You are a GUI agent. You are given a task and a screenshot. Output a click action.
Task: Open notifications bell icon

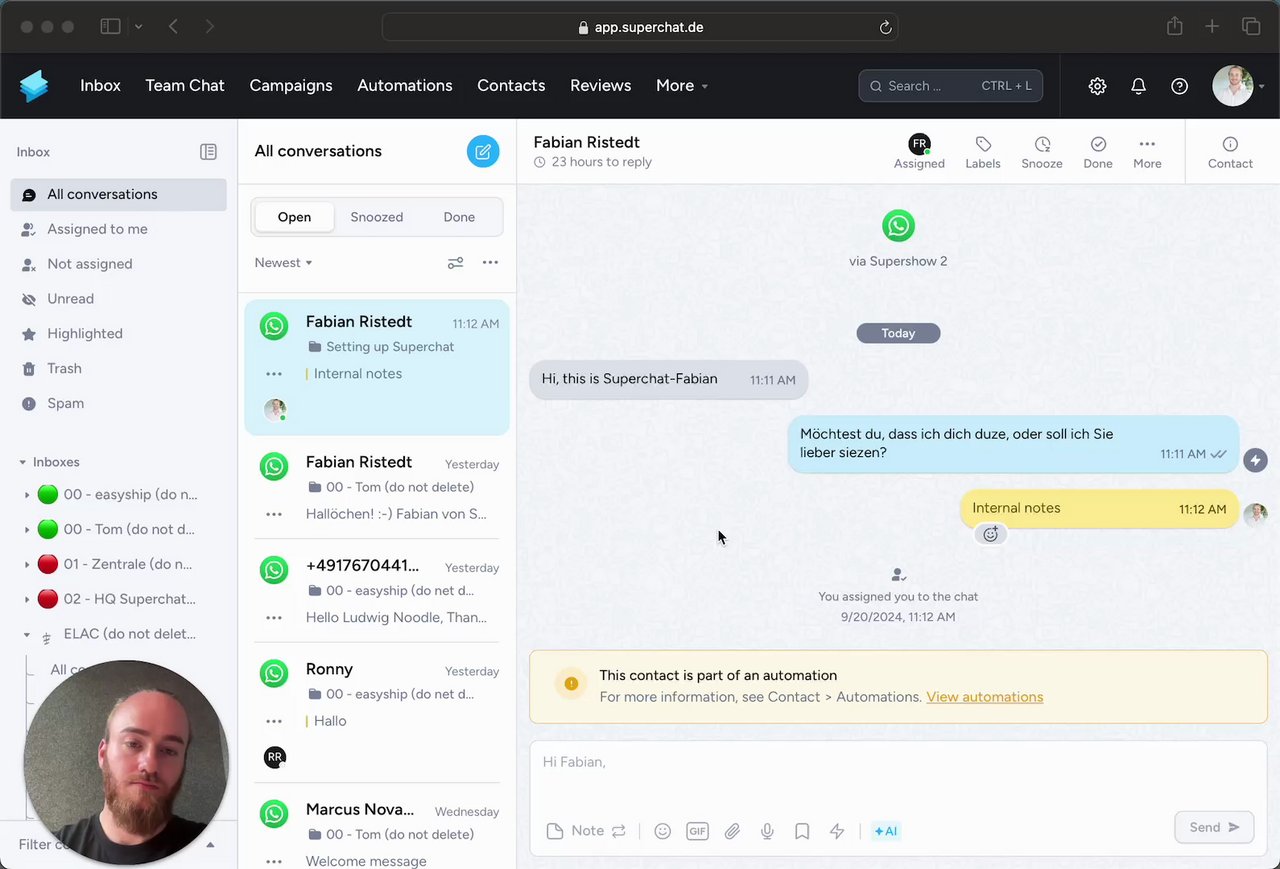1138,86
